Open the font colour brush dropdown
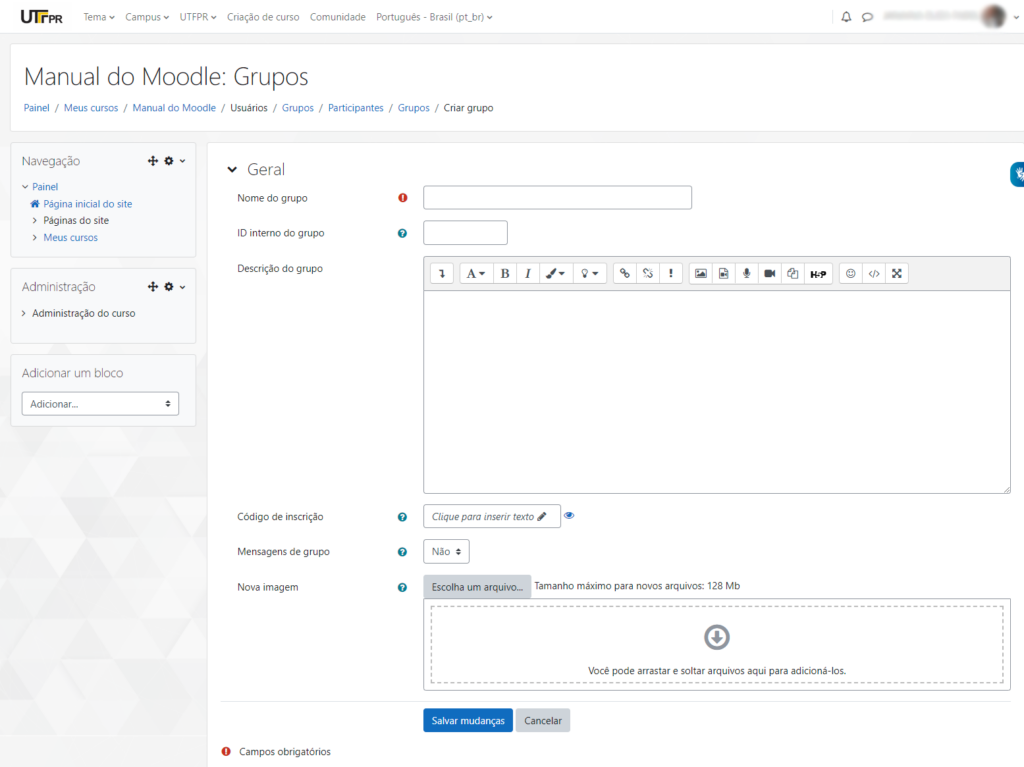The image size is (1024, 767). (555, 274)
